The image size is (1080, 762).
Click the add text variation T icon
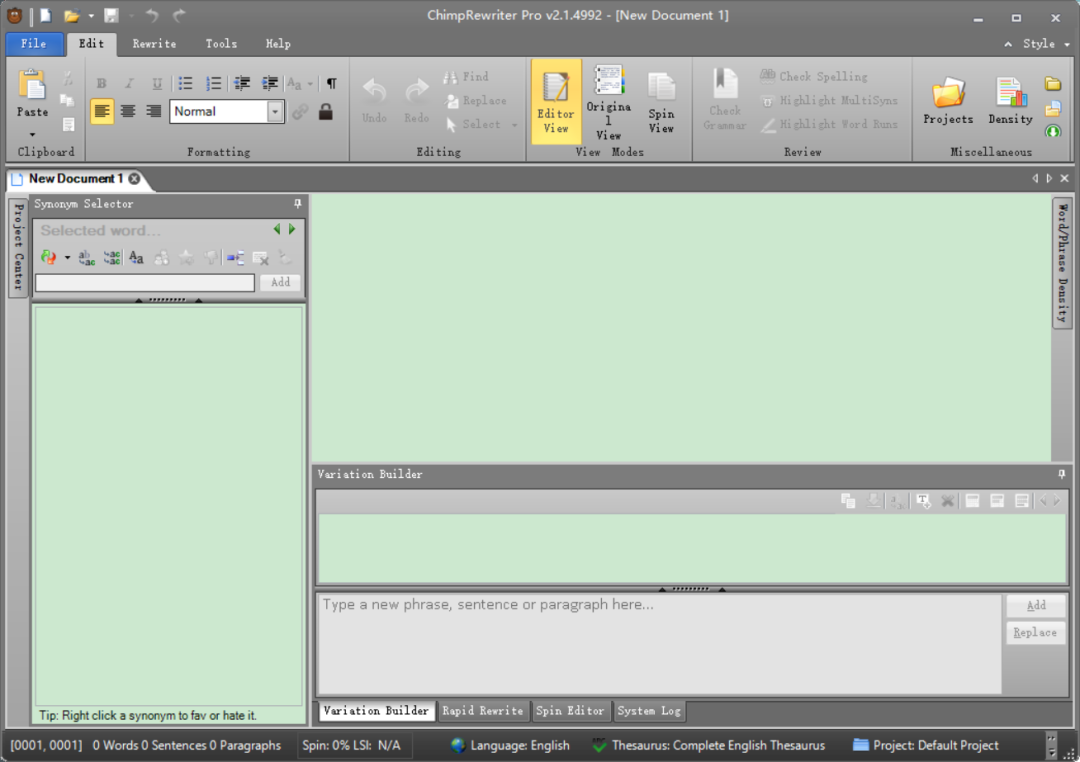923,501
